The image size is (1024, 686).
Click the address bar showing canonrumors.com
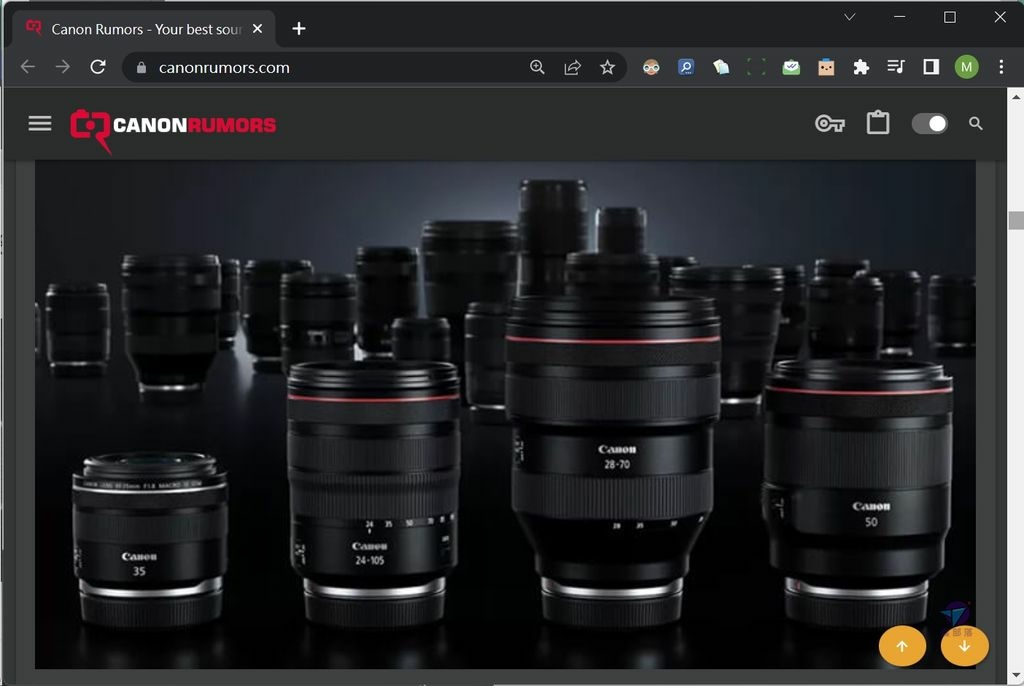pyautogui.click(x=374, y=67)
